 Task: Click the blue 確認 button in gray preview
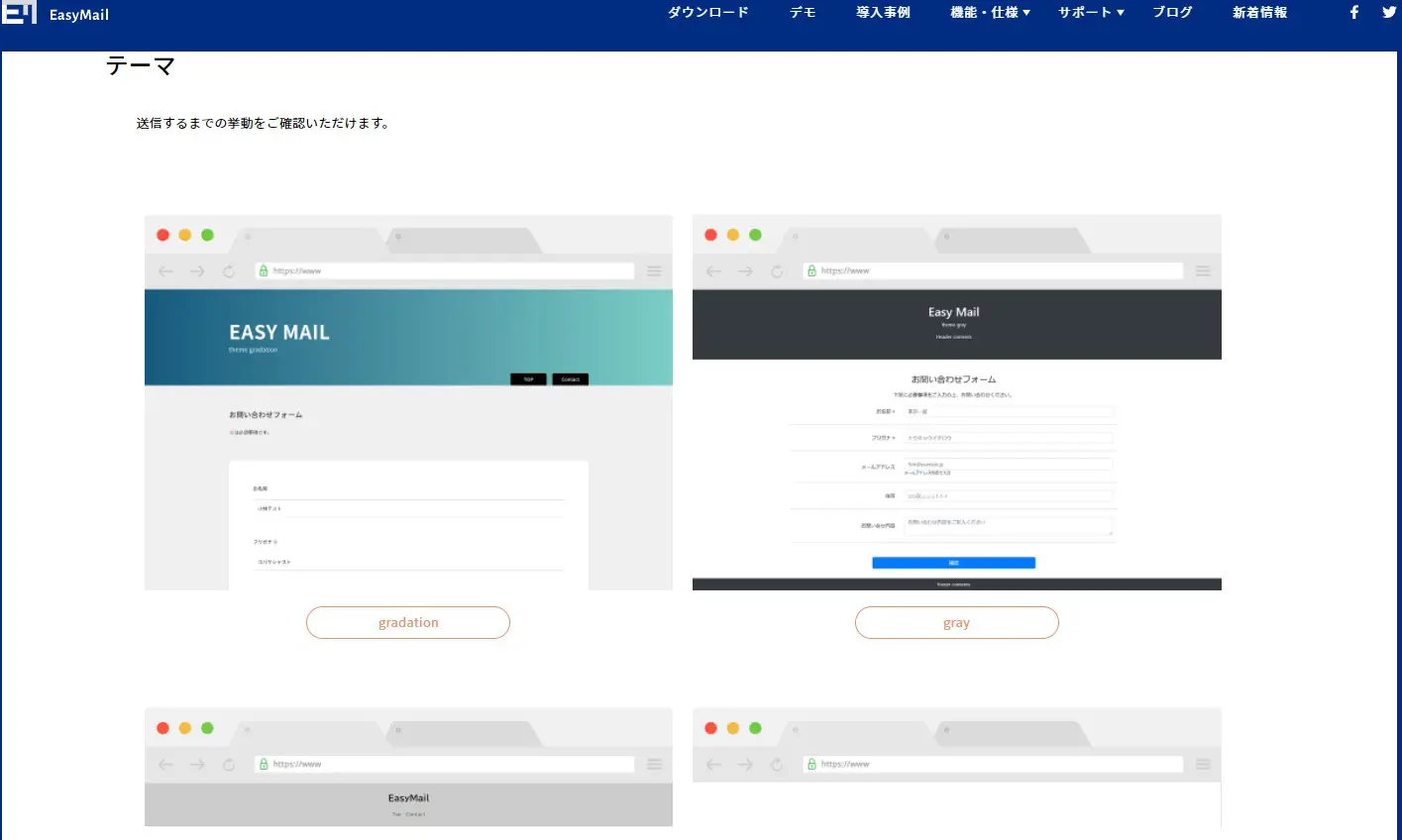(x=953, y=562)
